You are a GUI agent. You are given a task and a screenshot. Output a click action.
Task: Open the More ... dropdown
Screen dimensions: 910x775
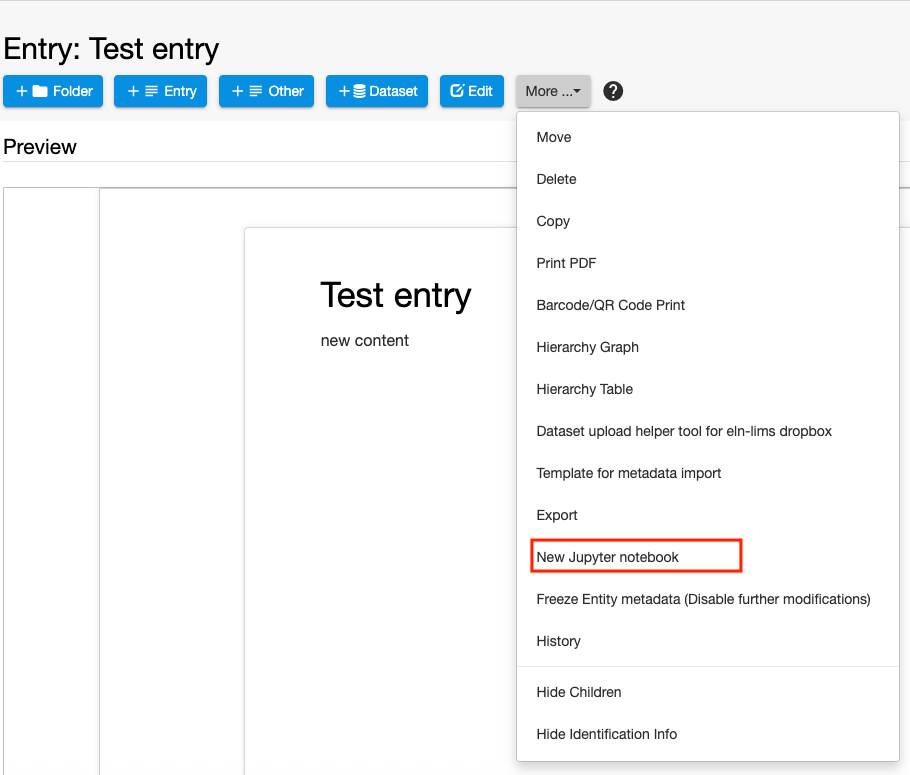click(553, 91)
